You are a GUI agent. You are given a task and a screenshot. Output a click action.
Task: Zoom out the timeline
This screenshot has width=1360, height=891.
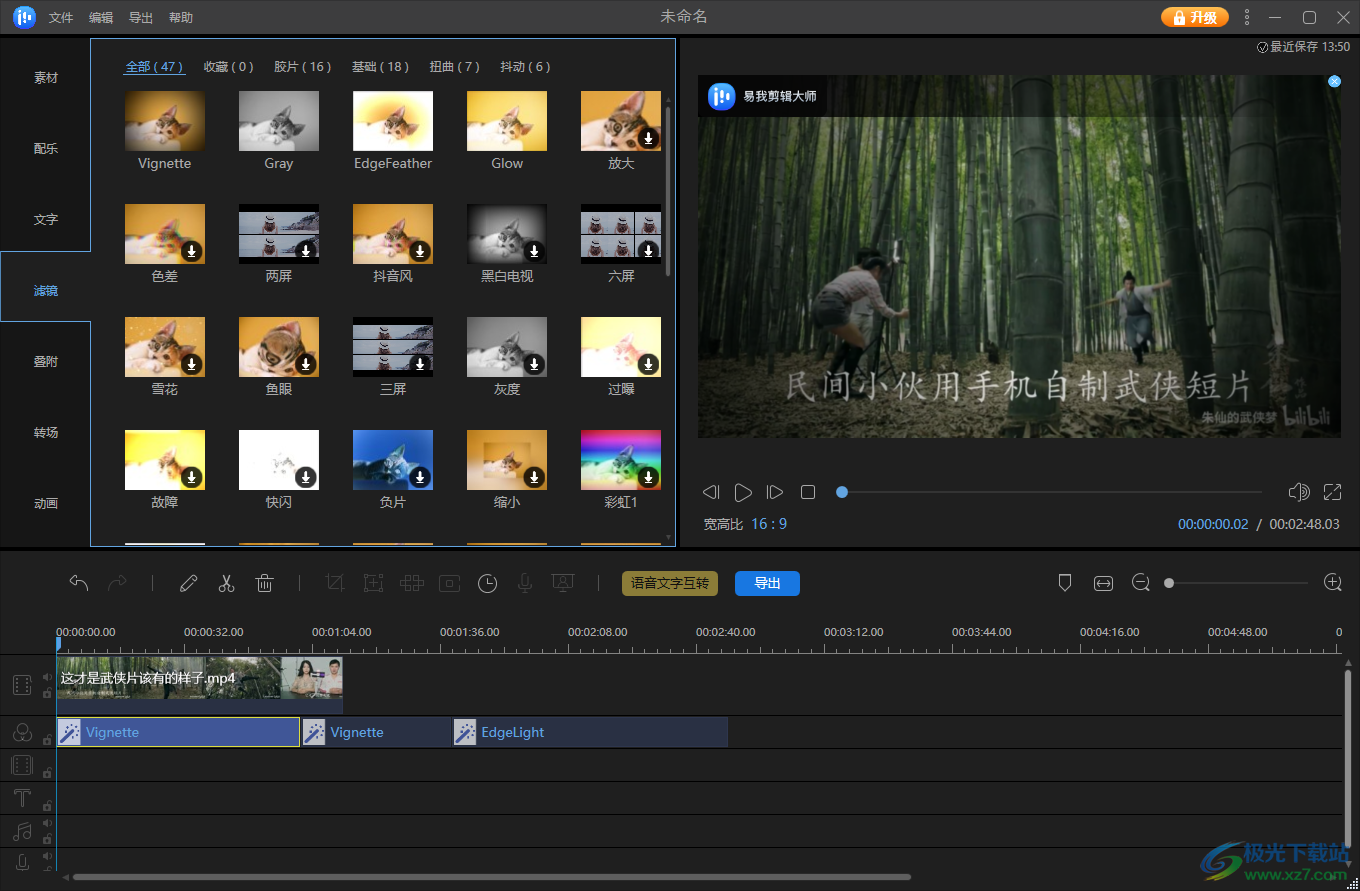(x=1141, y=582)
